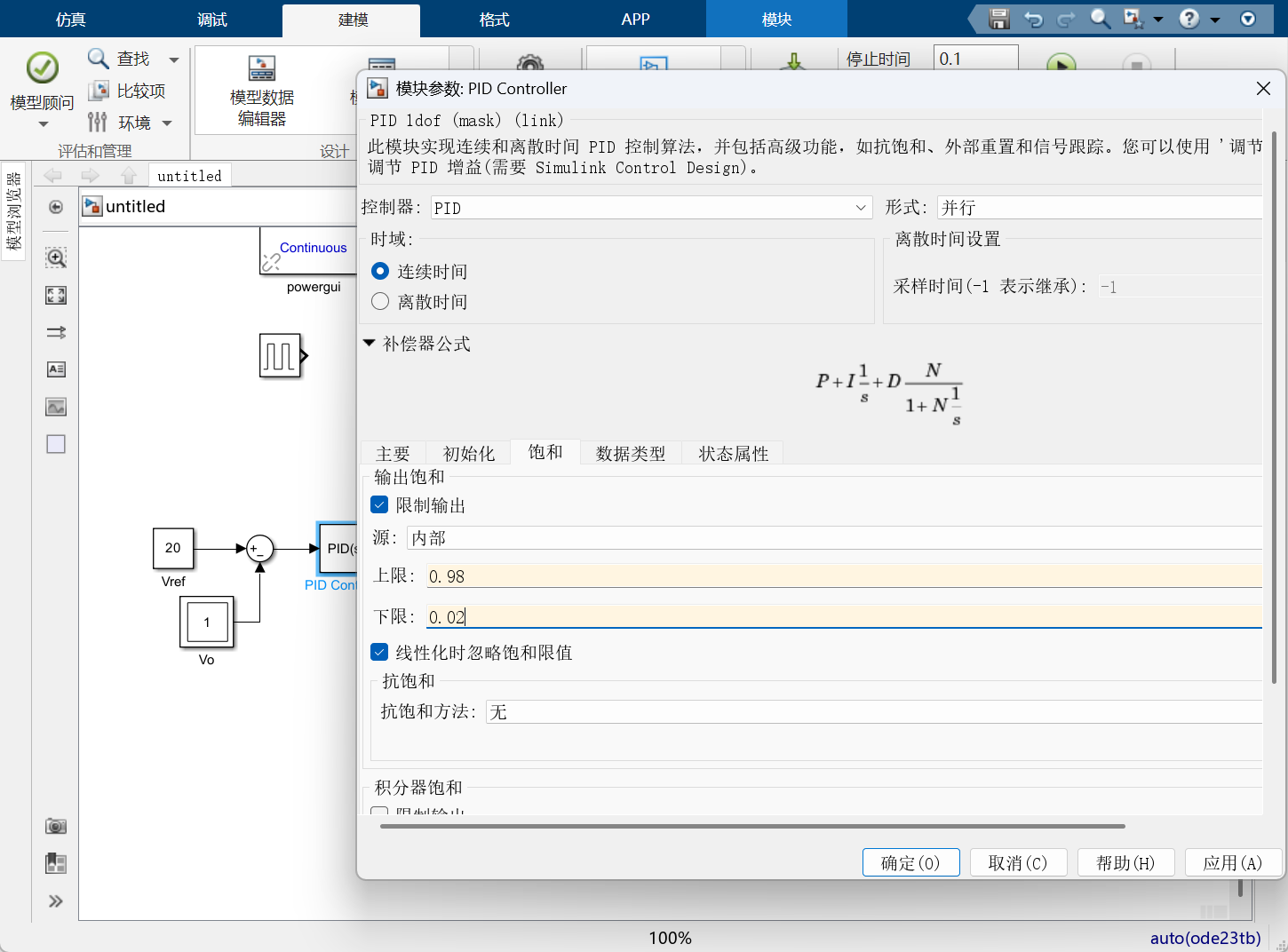Click the fit-to-view icon in the left palette
Image resolution: width=1288 pixels, height=952 pixels.
[56, 295]
